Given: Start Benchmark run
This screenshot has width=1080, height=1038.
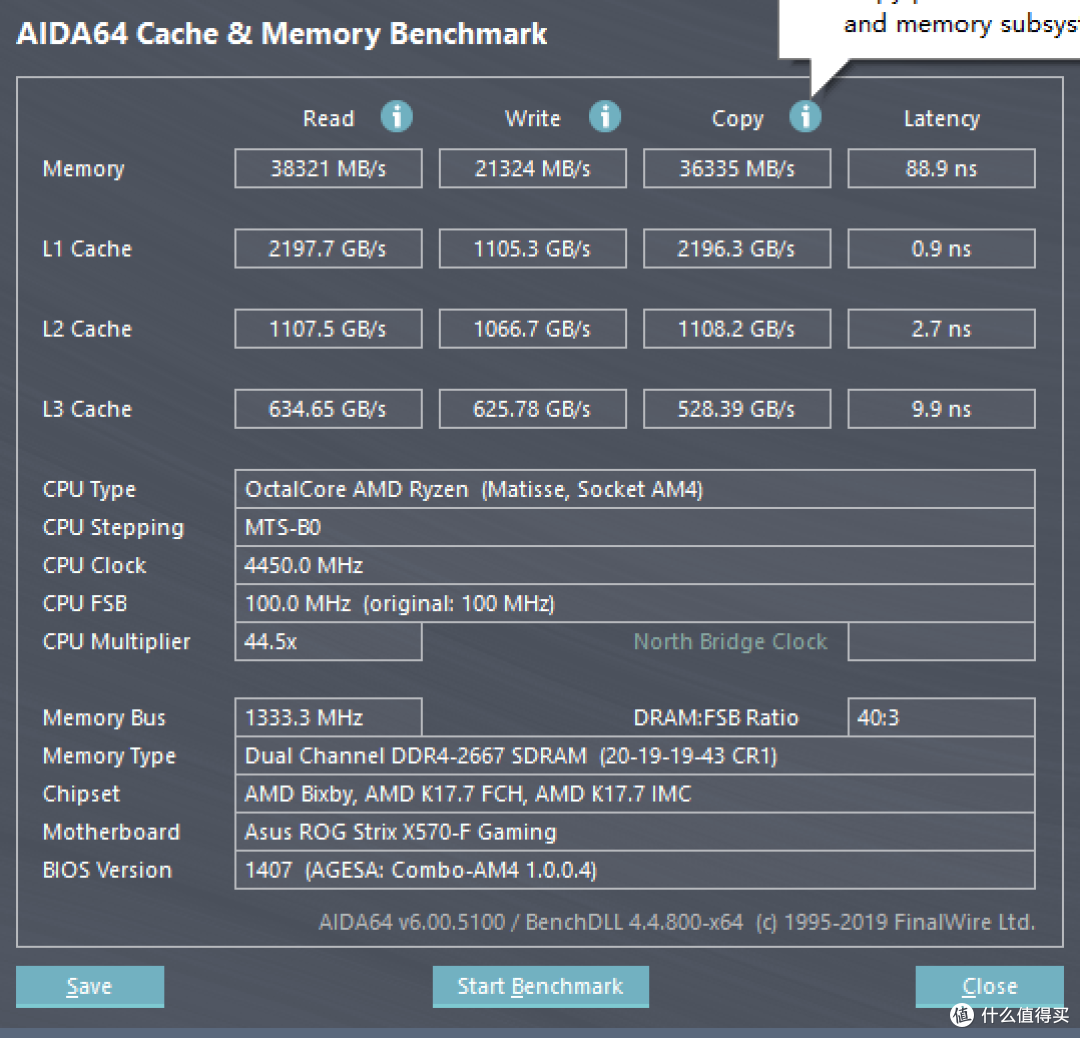Looking at the screenshot, I should coord(541,986).
